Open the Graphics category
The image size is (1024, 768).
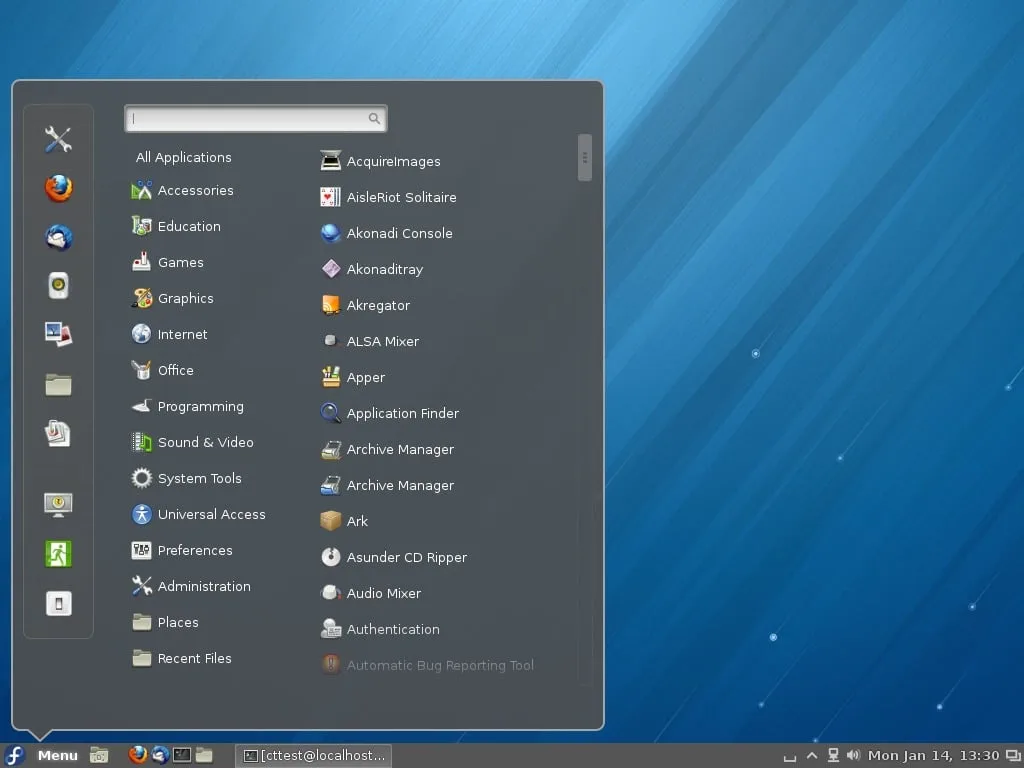[172, 298]
